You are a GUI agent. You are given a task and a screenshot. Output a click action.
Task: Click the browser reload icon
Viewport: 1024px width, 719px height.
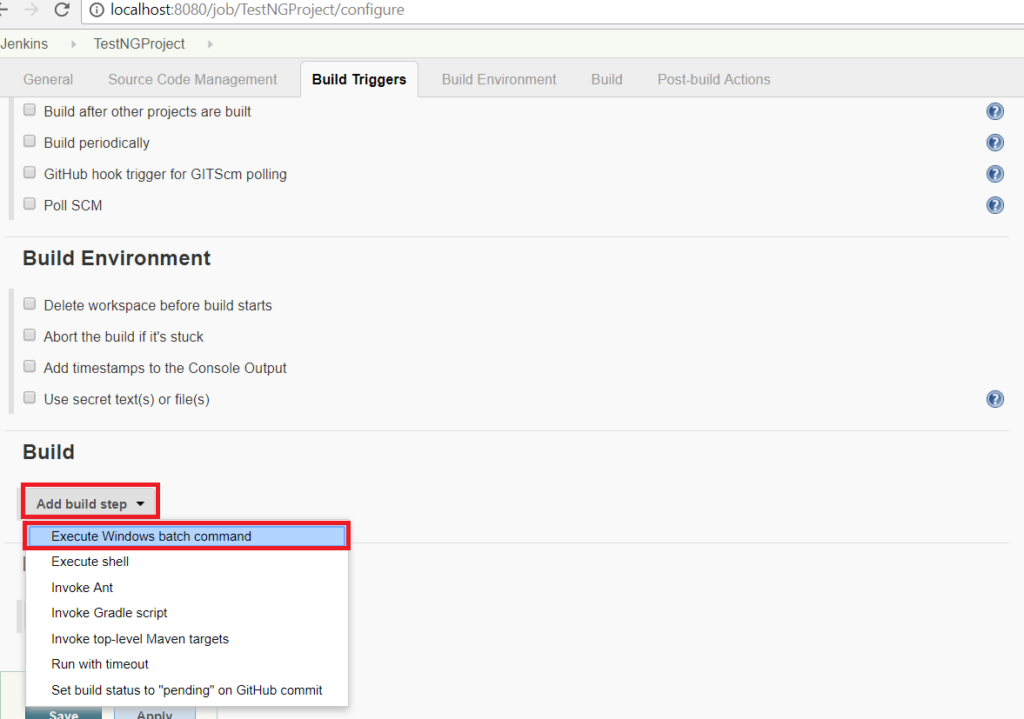[x=62, y=11]
